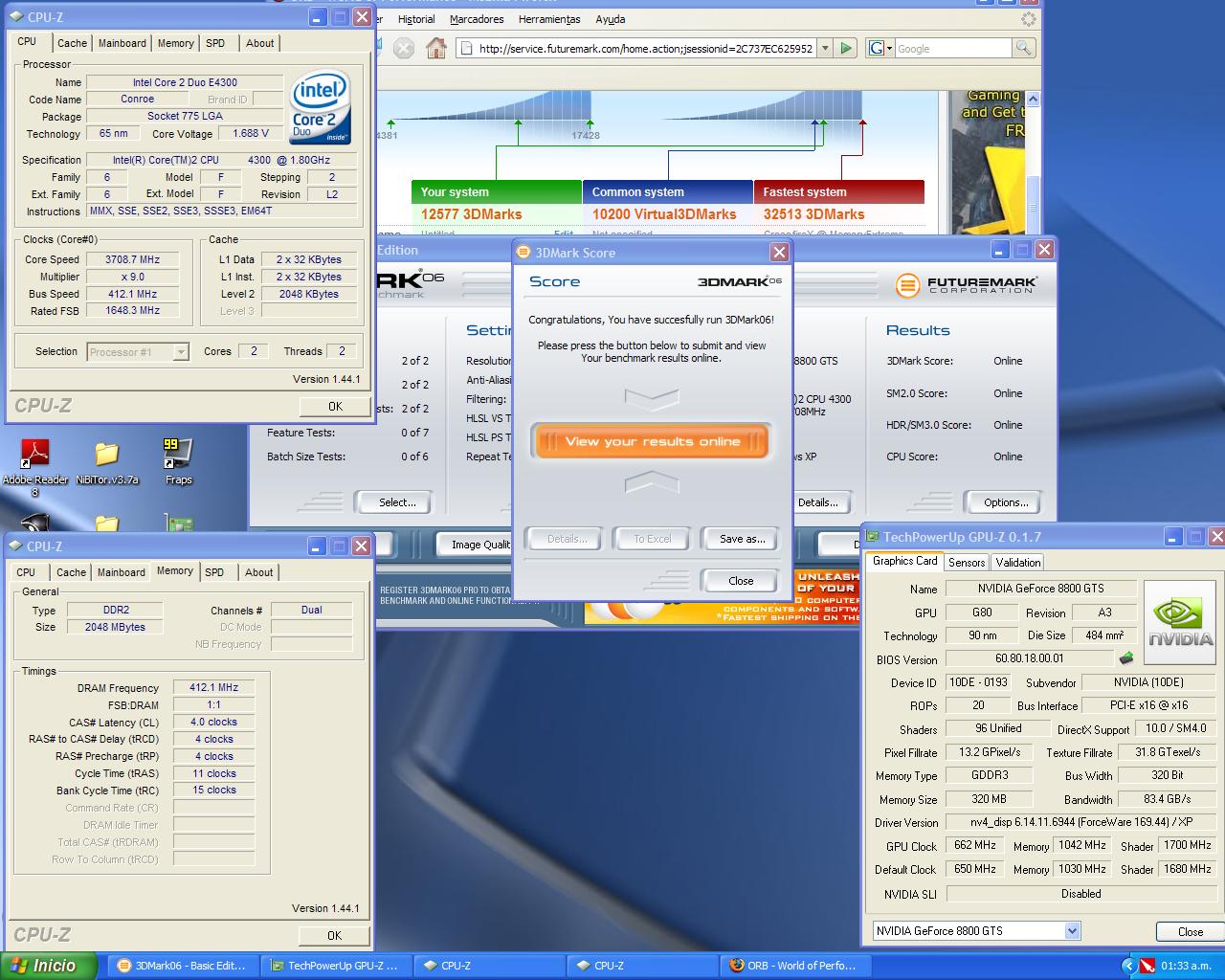1225x980 pixels.
Task: Click Close in the 3DMark Score dialog
Action: pyautogui.click(x=741, y=581)
